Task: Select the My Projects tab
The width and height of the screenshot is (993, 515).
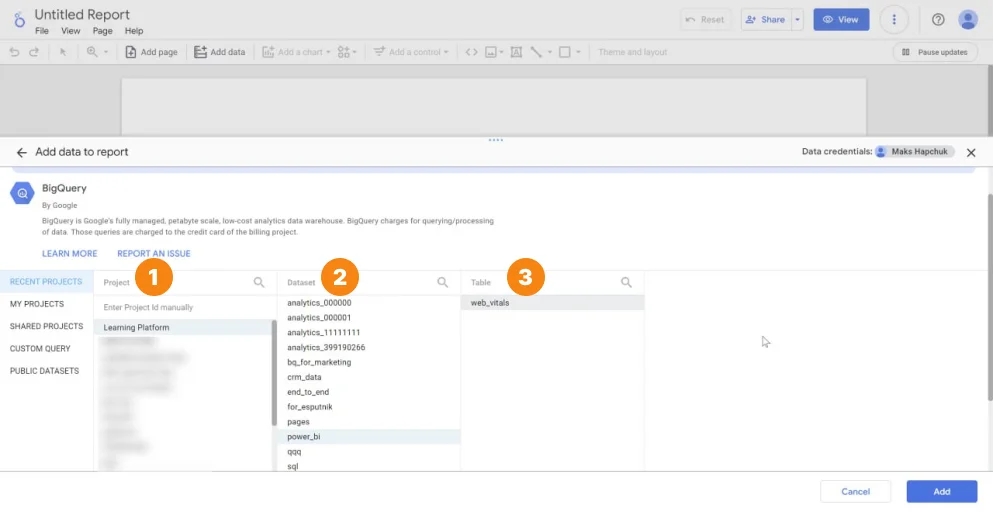Action: click(46, 304)
